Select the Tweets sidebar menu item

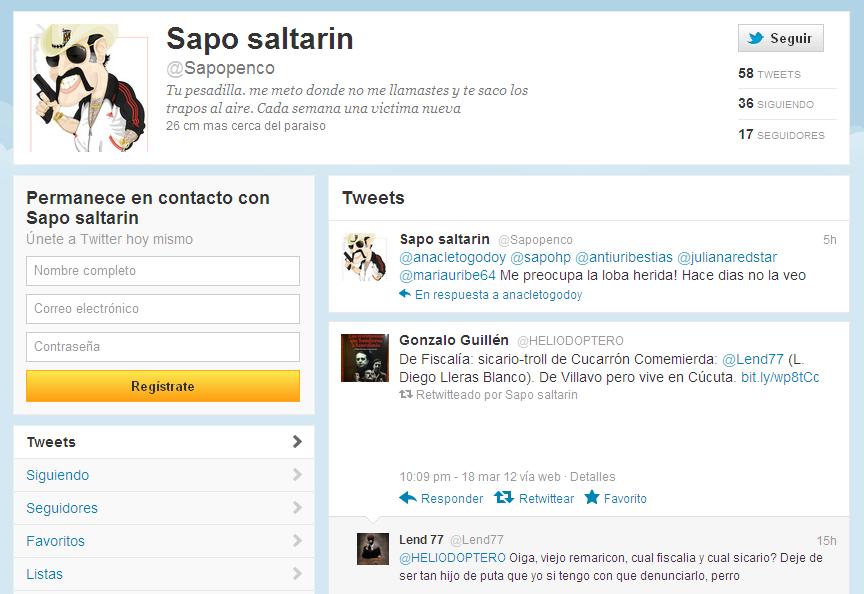coord(164,442)
